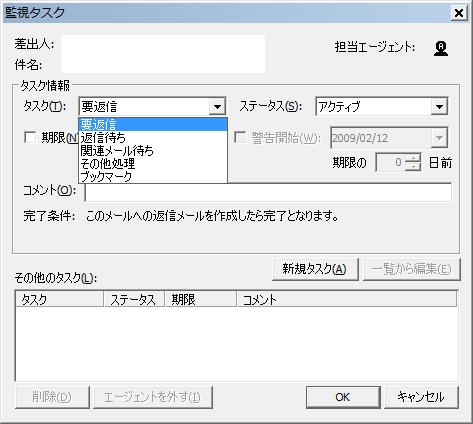Click the コメント input field
This screenshot has width=473, height=424.
(x=268, y=192)
